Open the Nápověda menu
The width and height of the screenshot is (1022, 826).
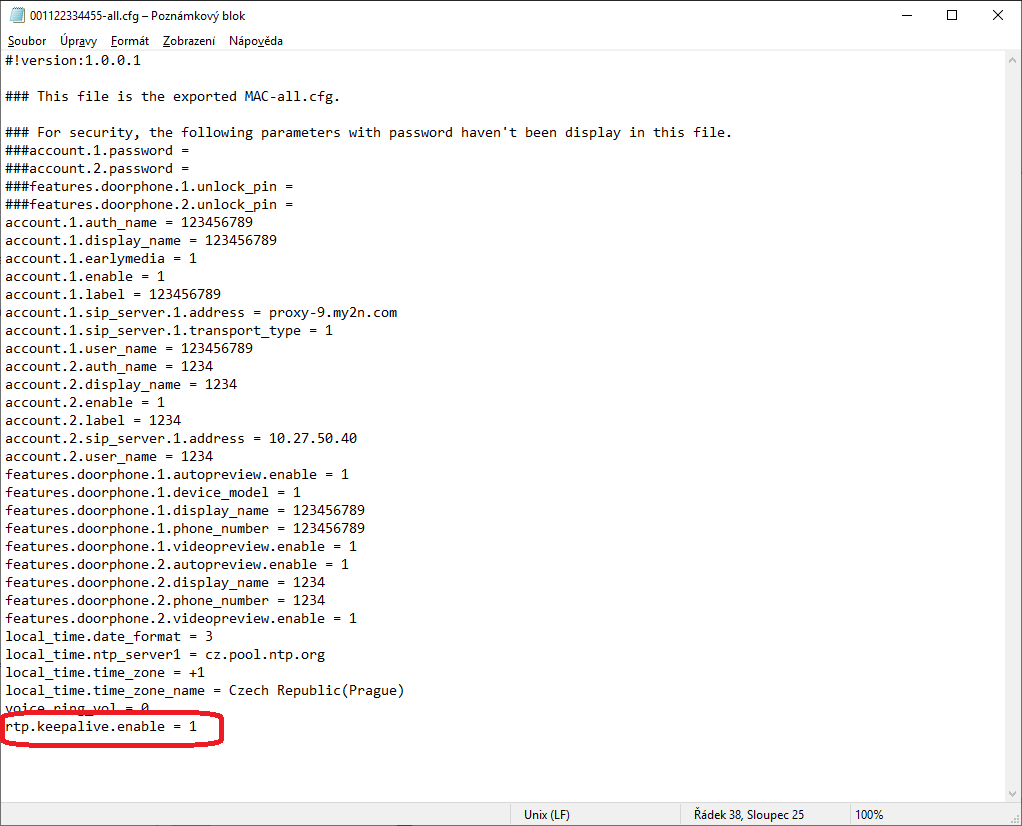(256, 41)
